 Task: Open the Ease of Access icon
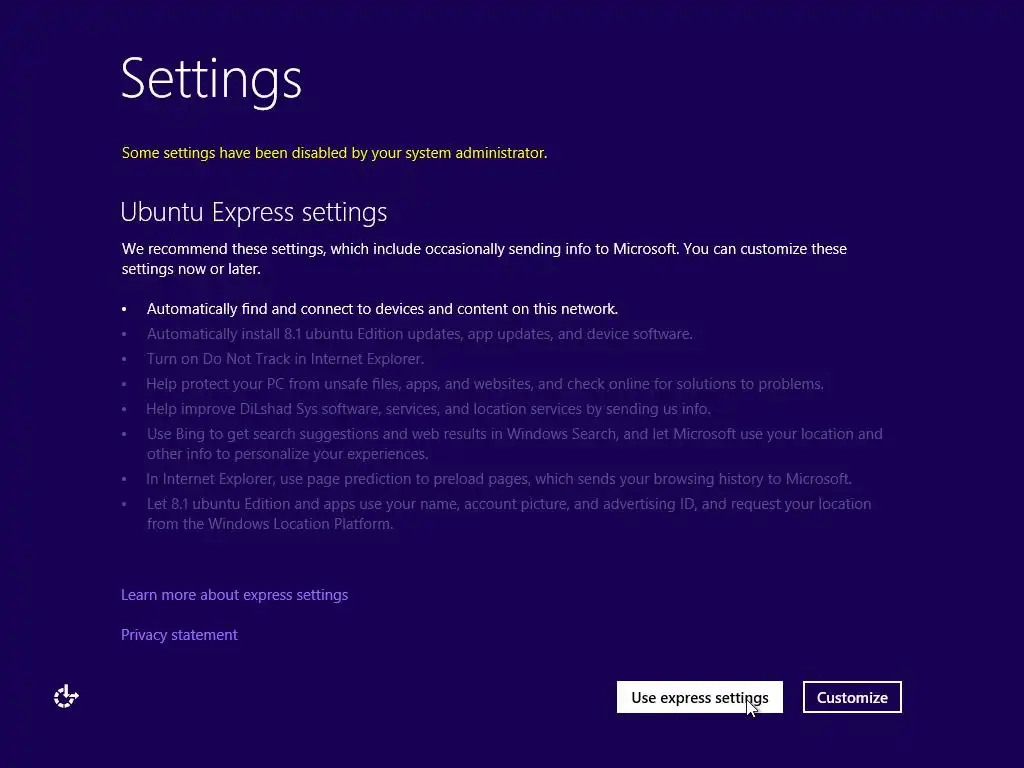coord(66,697)
